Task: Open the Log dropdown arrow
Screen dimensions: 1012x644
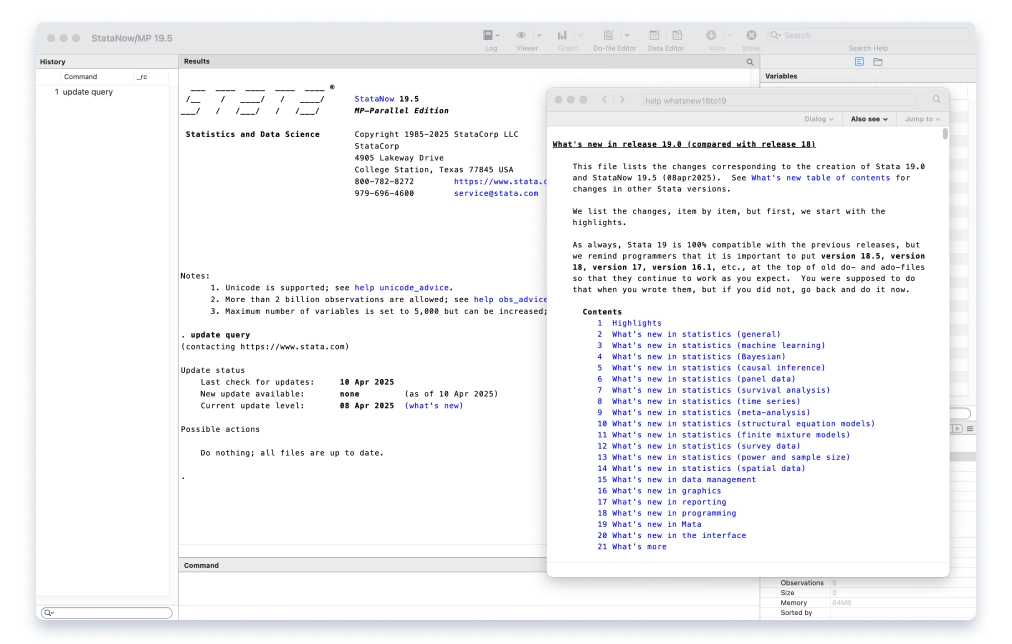Action: click(x=498, y=35)
